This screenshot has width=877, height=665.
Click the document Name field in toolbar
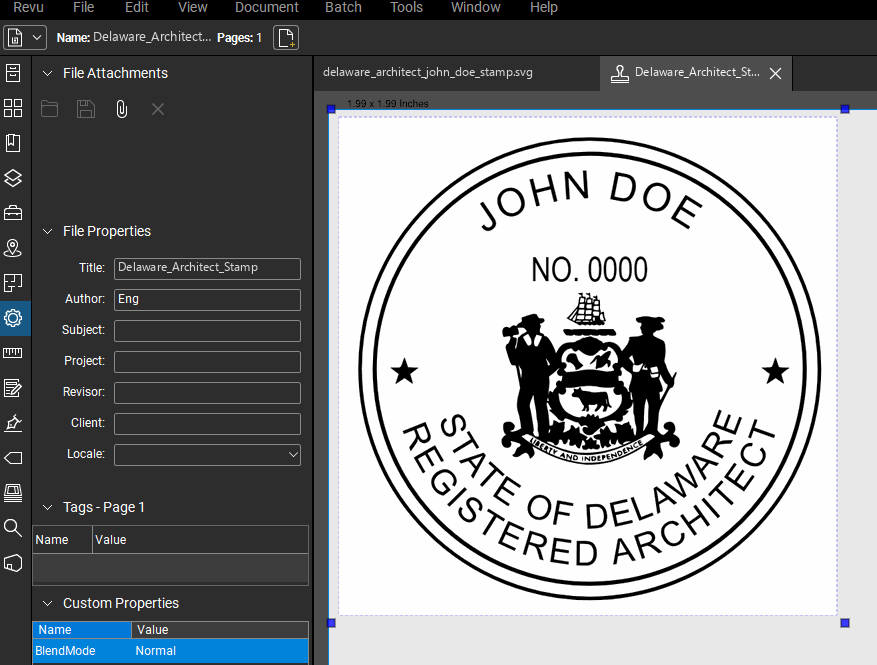point(152,37)
